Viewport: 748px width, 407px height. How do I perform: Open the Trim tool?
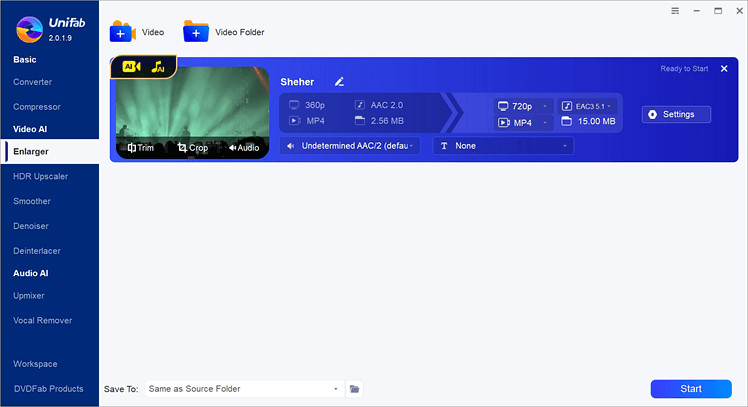[x=140, y=148]
